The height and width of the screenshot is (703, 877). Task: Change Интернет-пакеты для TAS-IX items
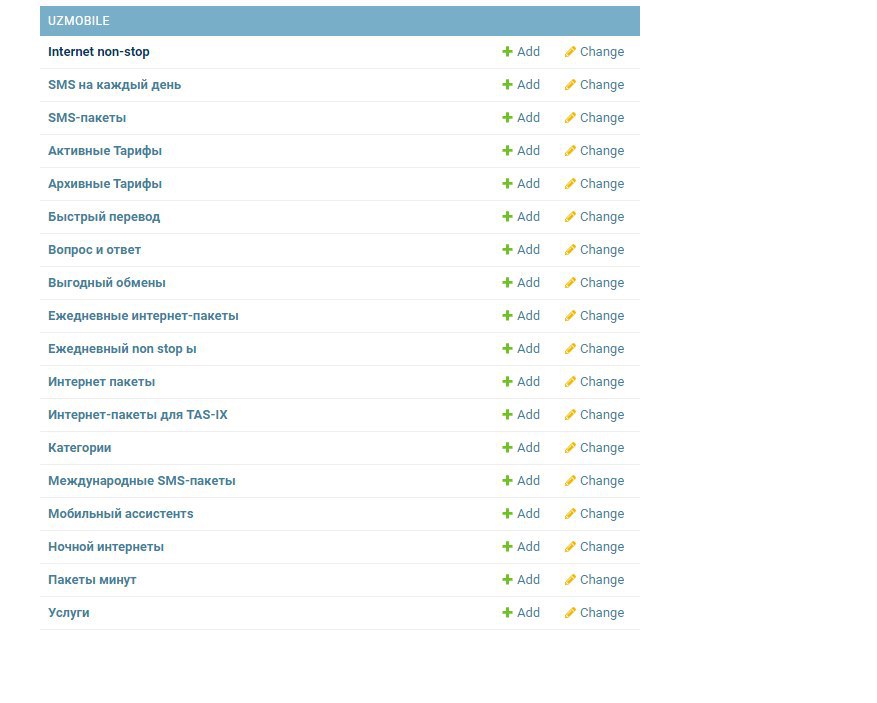594,414
